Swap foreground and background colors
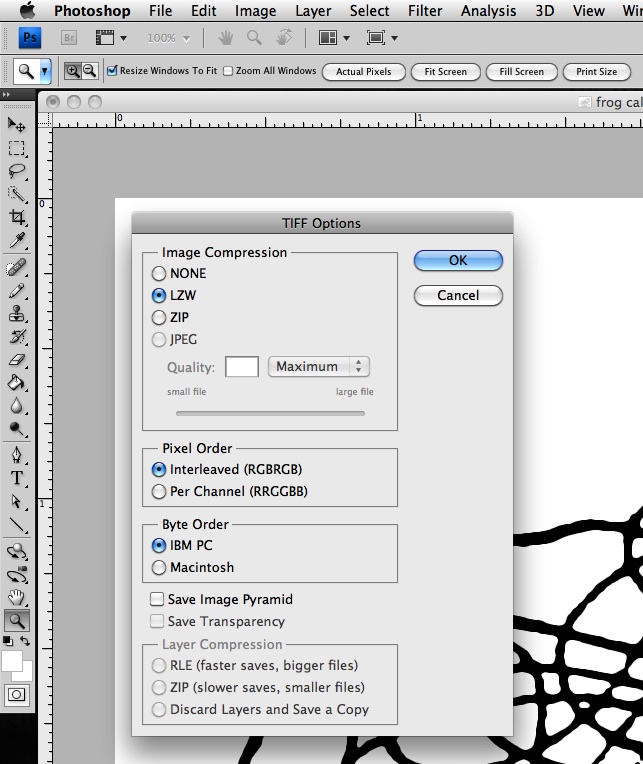This screenshot has width=643, height=764. point(25,641)
